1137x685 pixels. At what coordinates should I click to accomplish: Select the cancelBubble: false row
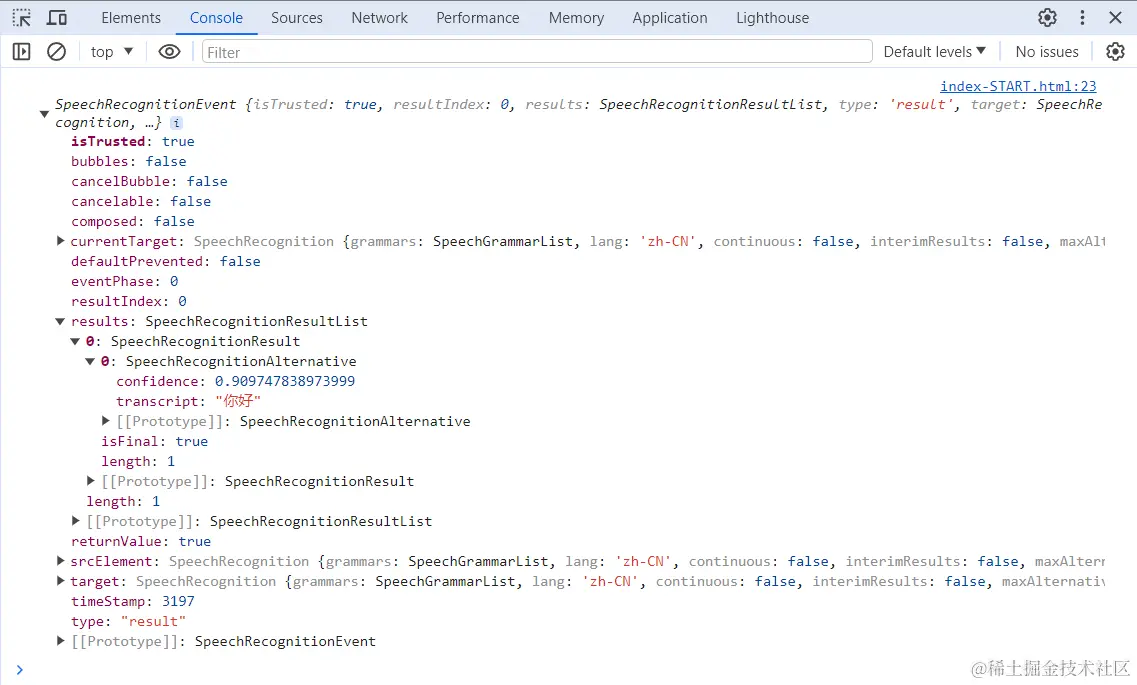tap(149, 181)
